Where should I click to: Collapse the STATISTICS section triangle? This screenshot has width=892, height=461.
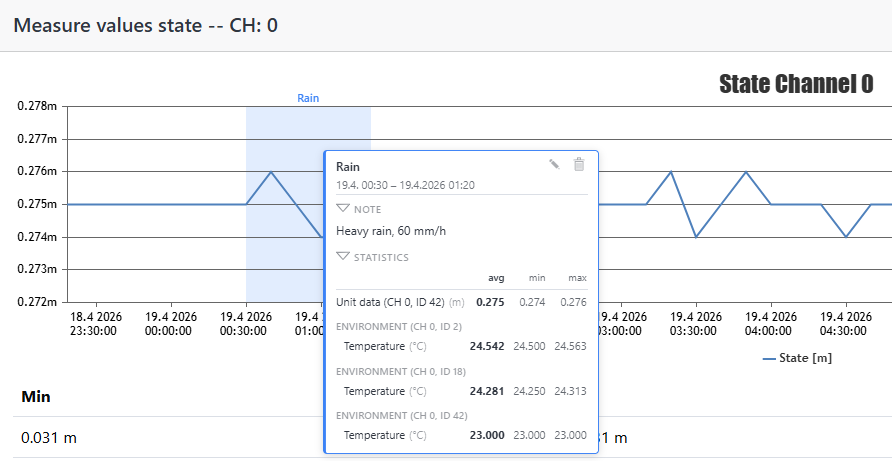342,257
